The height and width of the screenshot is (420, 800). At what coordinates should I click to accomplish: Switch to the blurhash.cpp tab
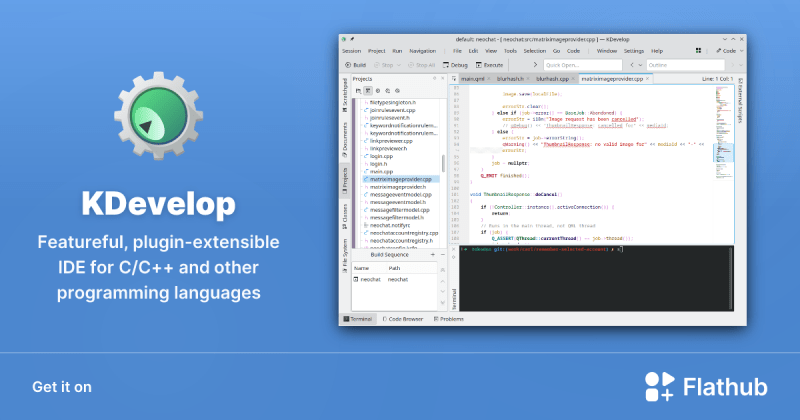[x=552, y=79]
